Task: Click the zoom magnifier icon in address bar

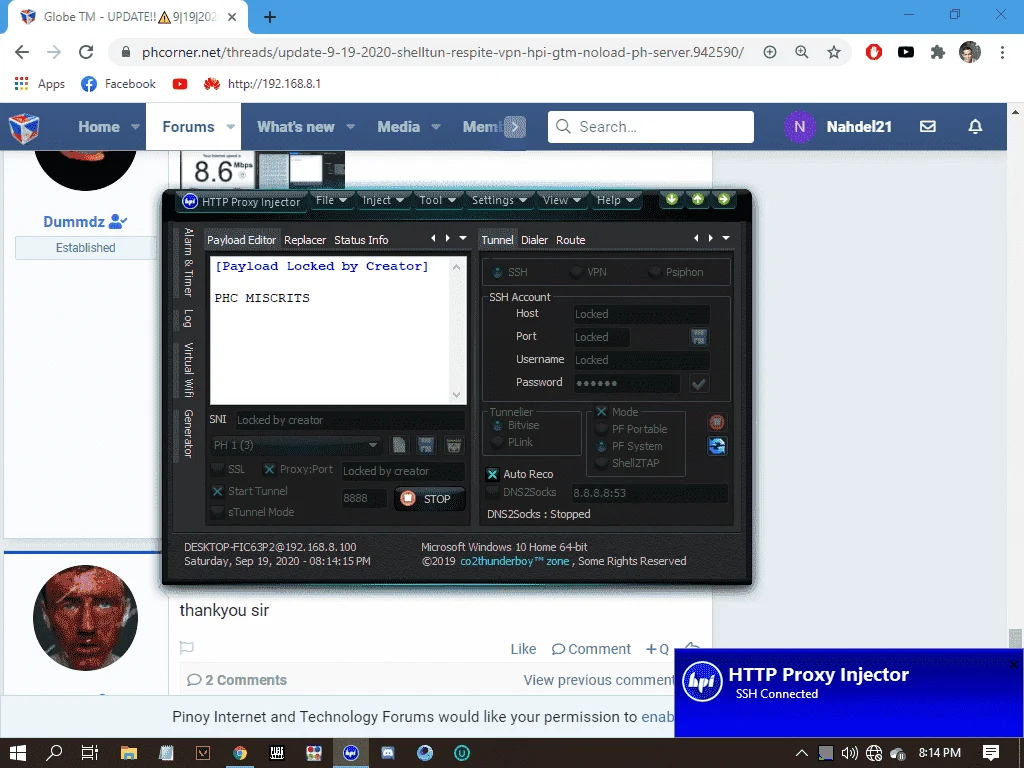Action: [802, 52]
